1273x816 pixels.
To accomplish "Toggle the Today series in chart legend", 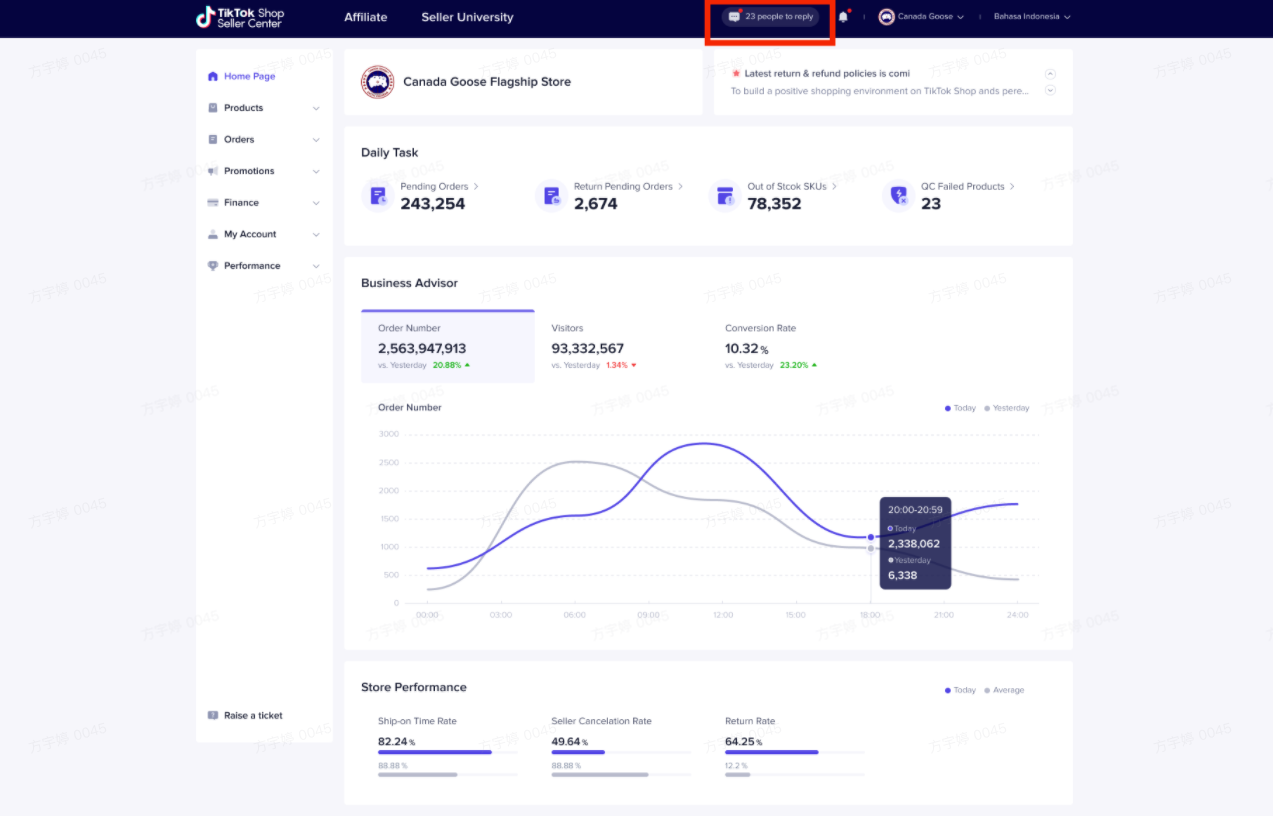I will click(960, 408).
